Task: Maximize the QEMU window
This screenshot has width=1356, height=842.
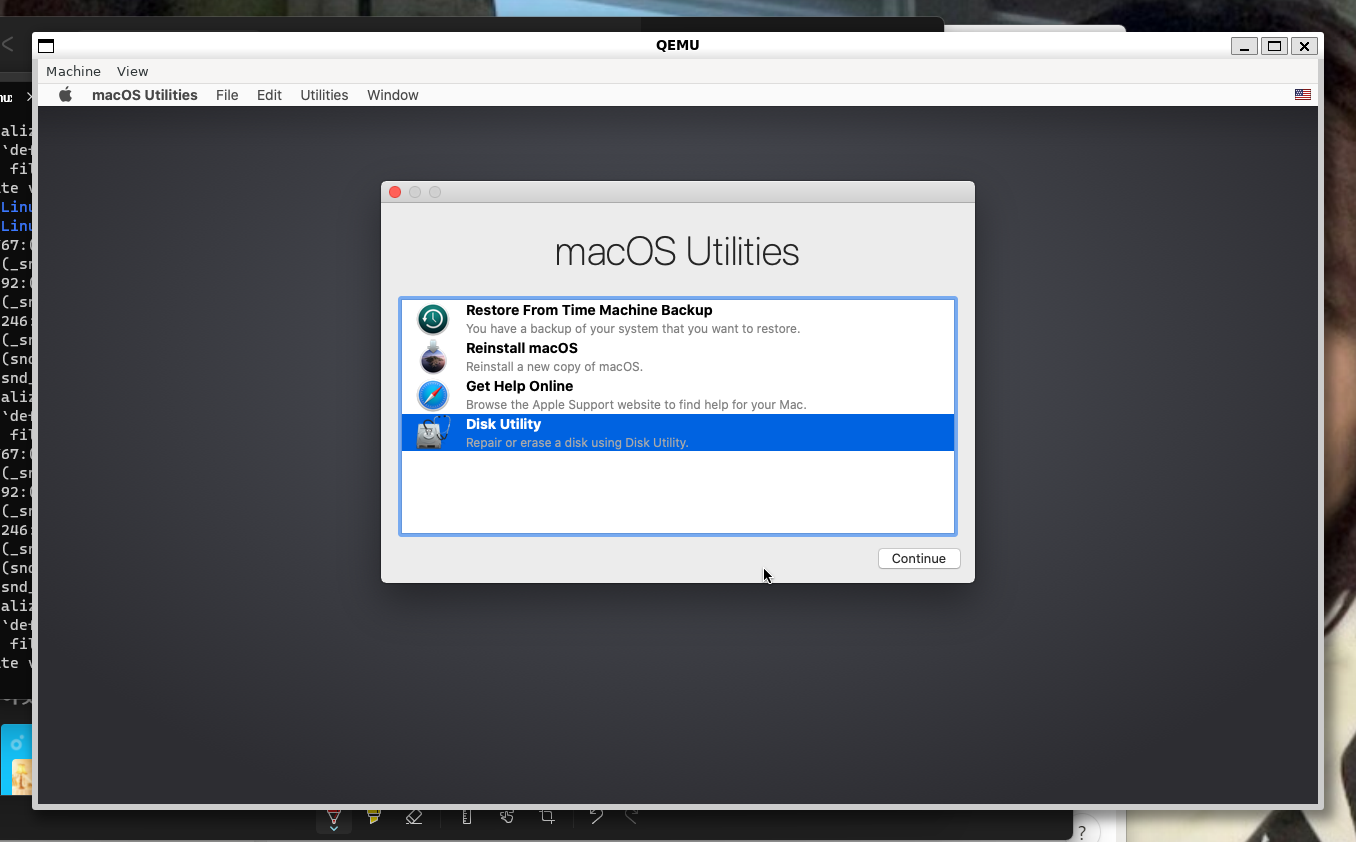Action: (x=1274, y=46)
